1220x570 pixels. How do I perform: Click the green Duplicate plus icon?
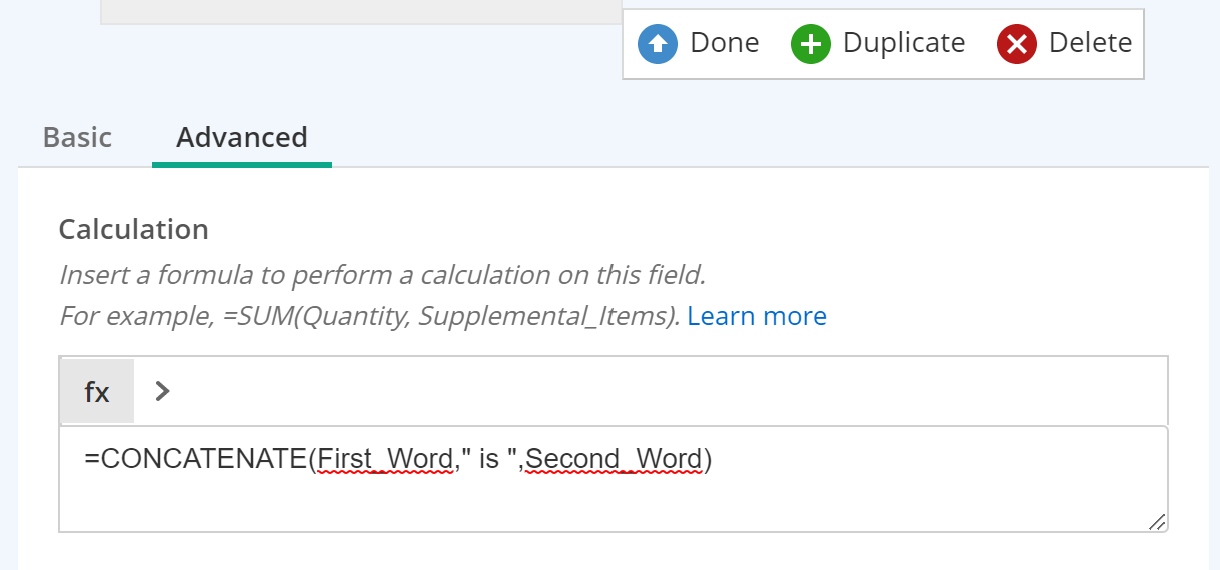coord(811,44)
